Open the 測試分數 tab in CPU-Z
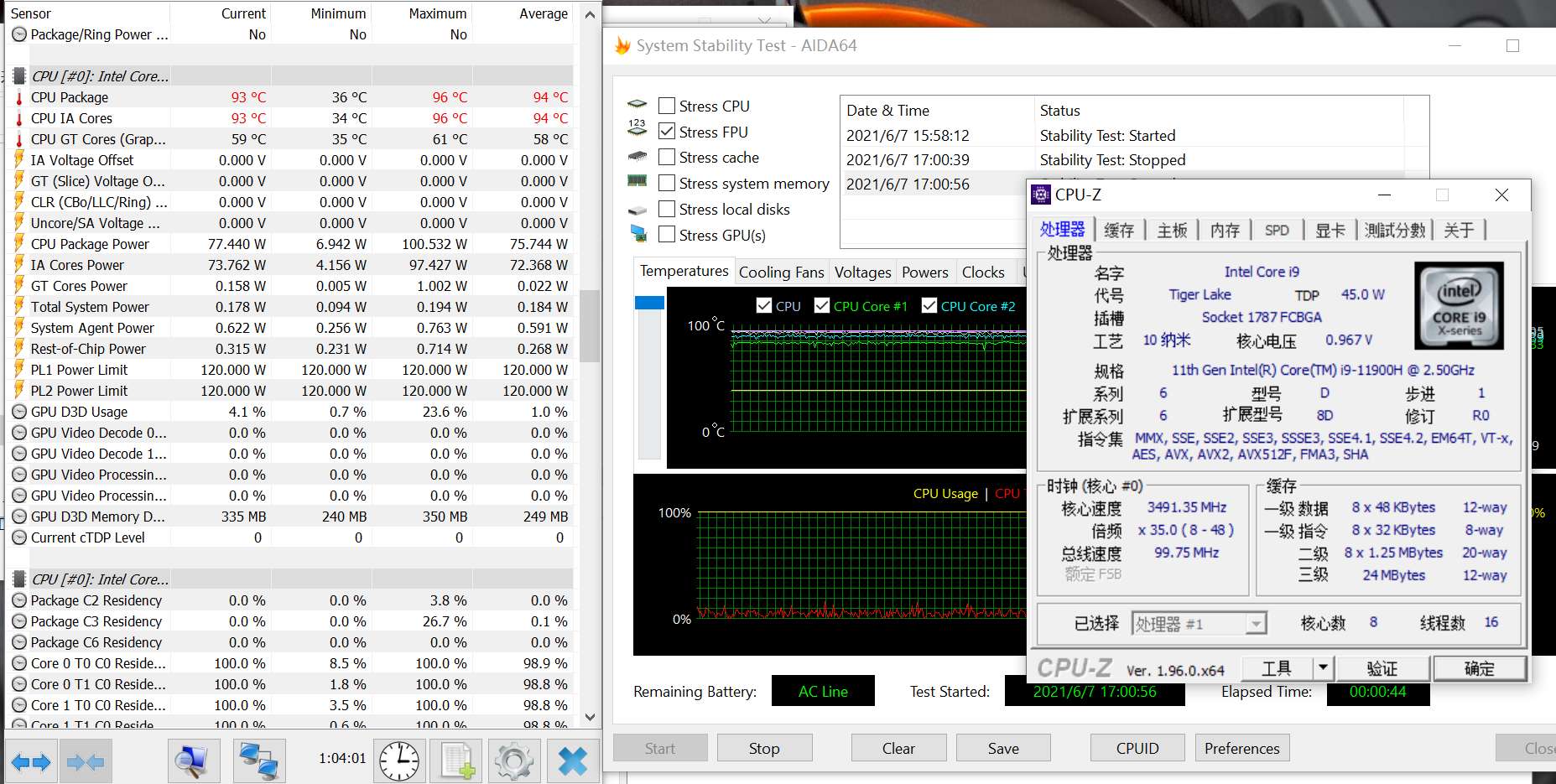This screenshot has width=1556, height=784. [1394, 231]
